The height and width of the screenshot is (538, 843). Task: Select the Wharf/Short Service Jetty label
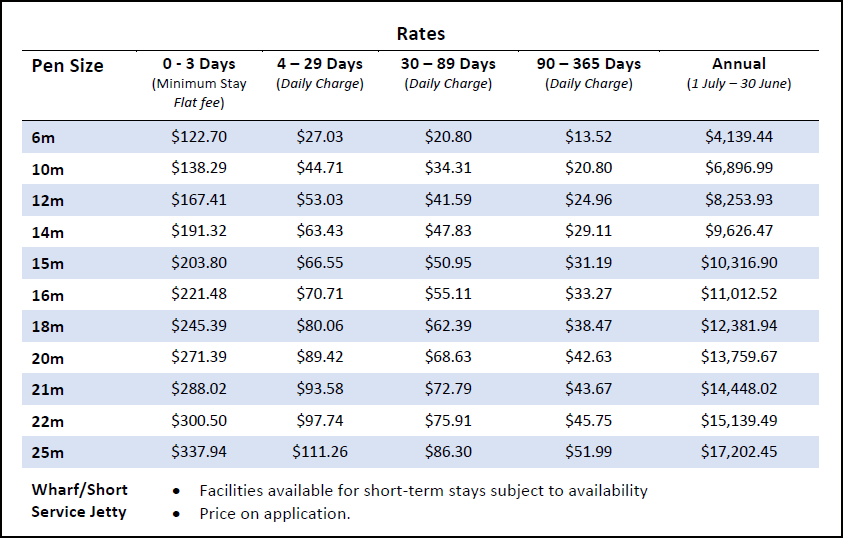tap(79, 502)
